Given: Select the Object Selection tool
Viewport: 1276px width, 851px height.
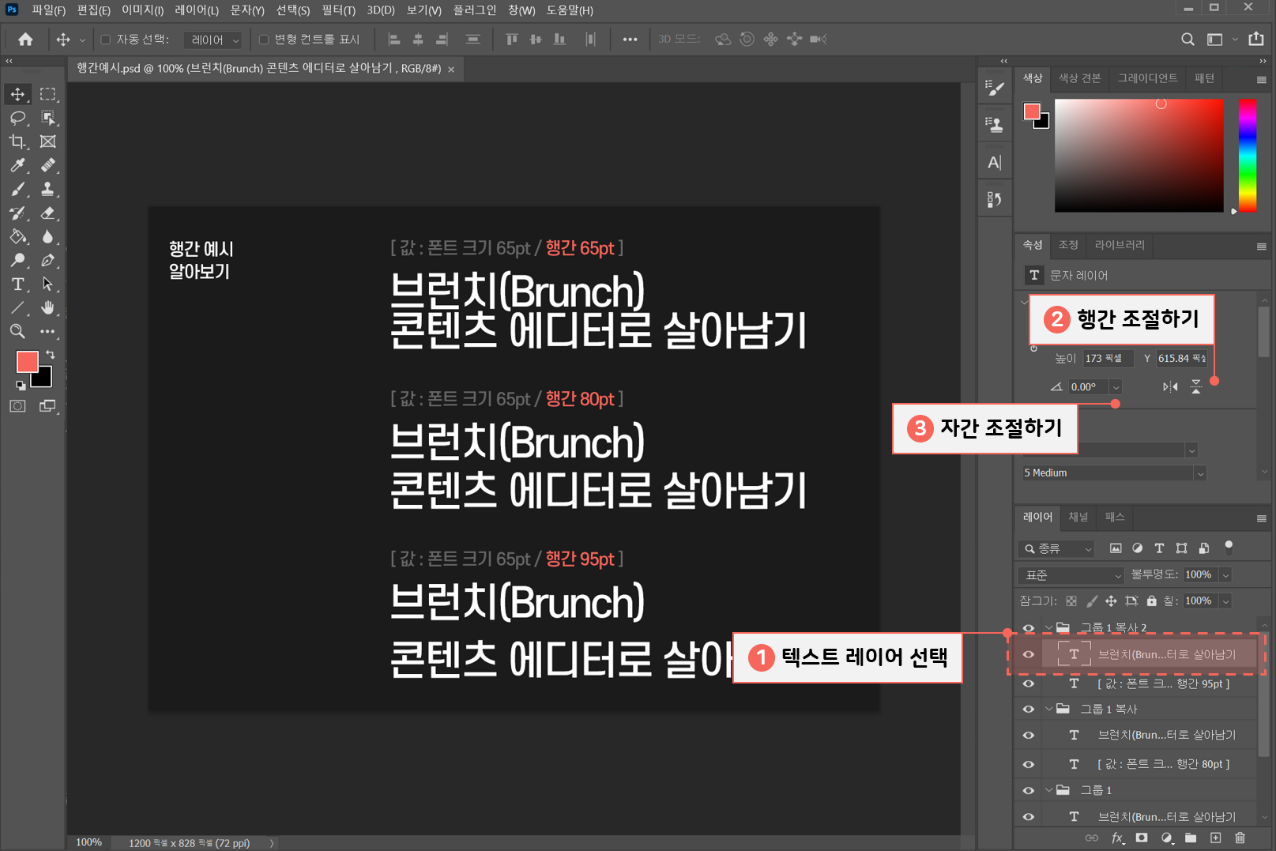Looking at the screenshot, I should [x=48, y=118].
